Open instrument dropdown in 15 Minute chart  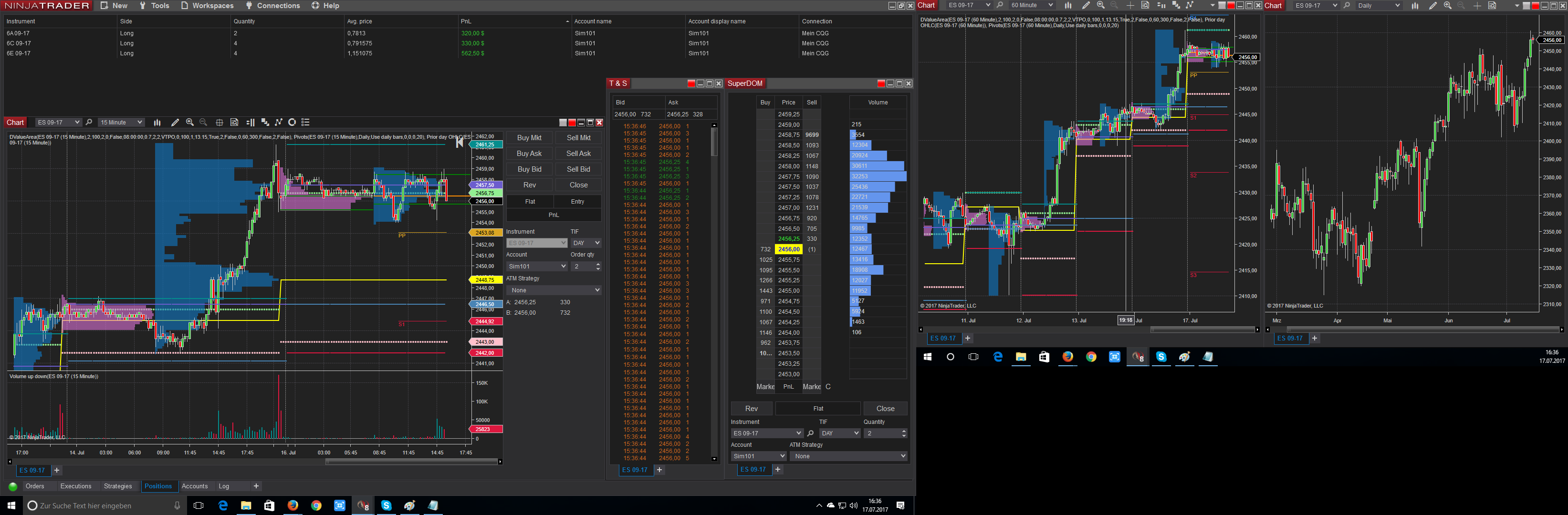(x=58, y=122)
